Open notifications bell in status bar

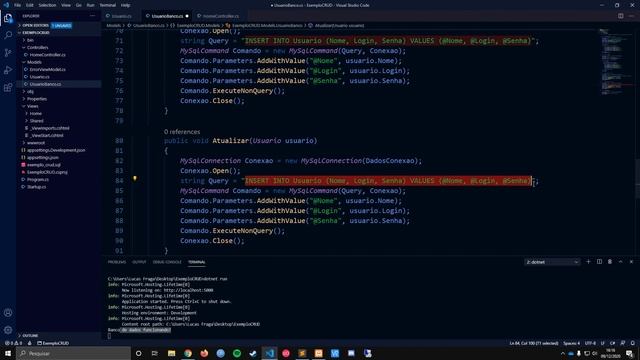[633, 343]
